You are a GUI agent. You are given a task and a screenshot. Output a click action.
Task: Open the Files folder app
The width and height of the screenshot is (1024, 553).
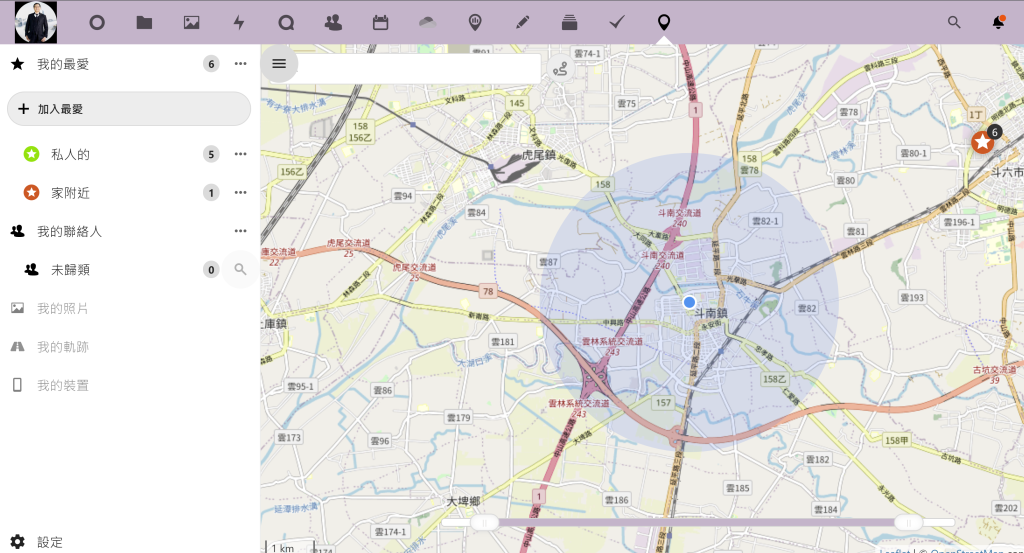[x=144, y=23]
